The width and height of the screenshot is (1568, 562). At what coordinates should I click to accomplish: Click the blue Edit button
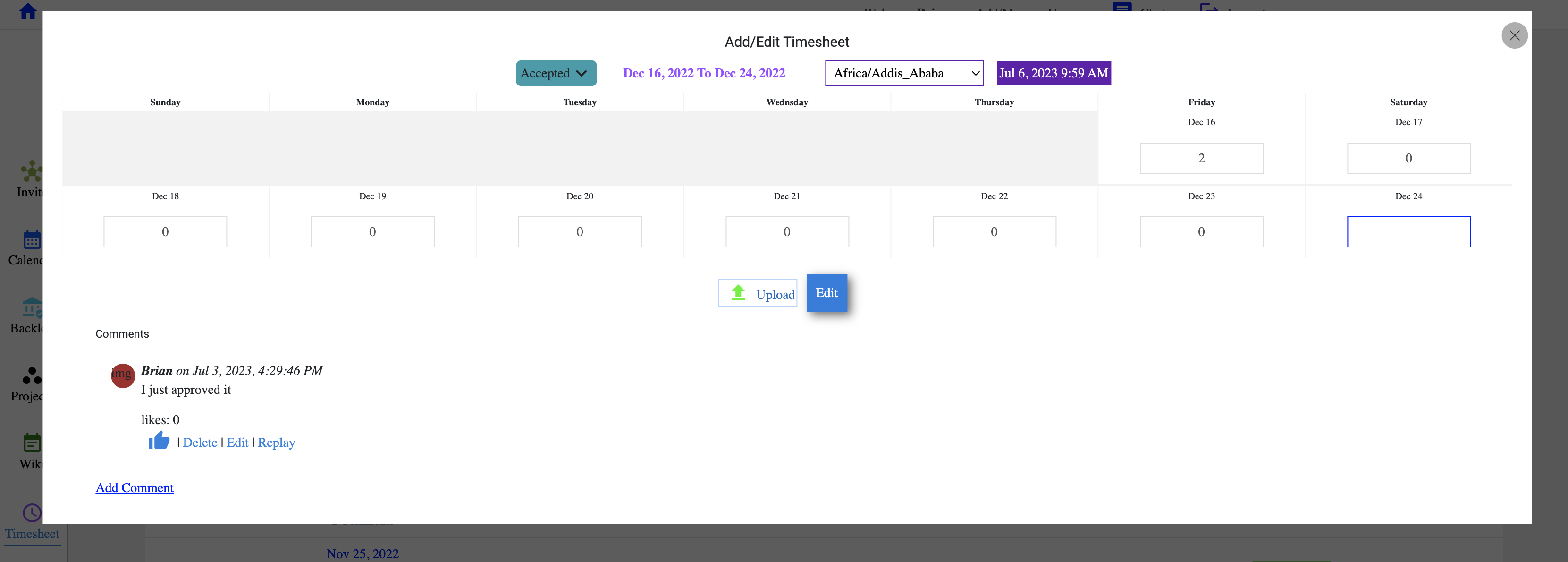826,293
